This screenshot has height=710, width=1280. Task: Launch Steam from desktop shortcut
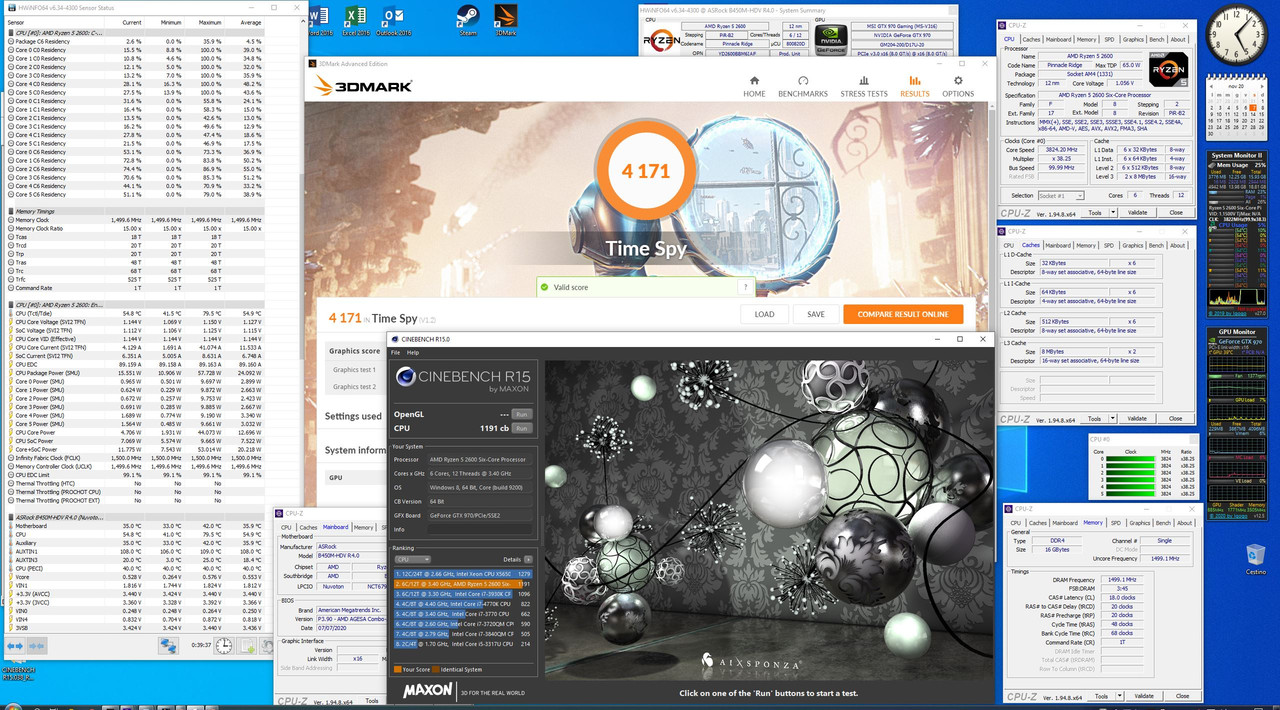click(x=466, y=21)
